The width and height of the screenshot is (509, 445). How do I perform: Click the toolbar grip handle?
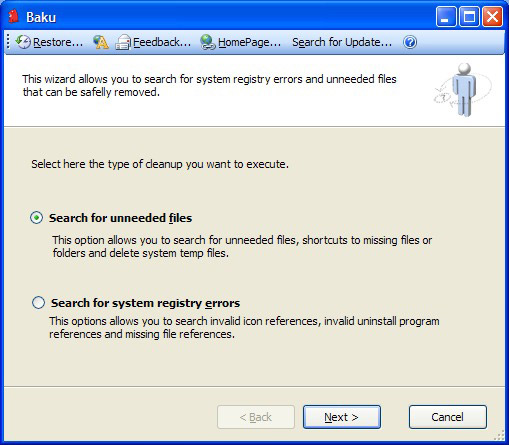pos(8,42)
